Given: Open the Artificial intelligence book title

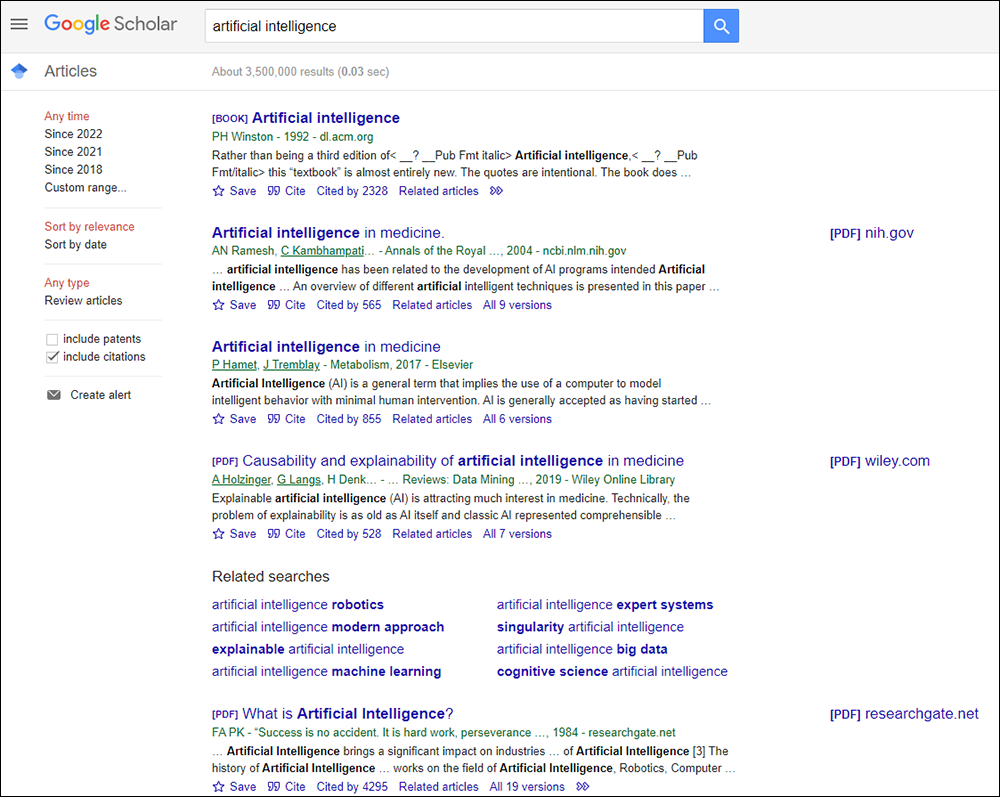Looking at the screenshot, I should 326,118.
